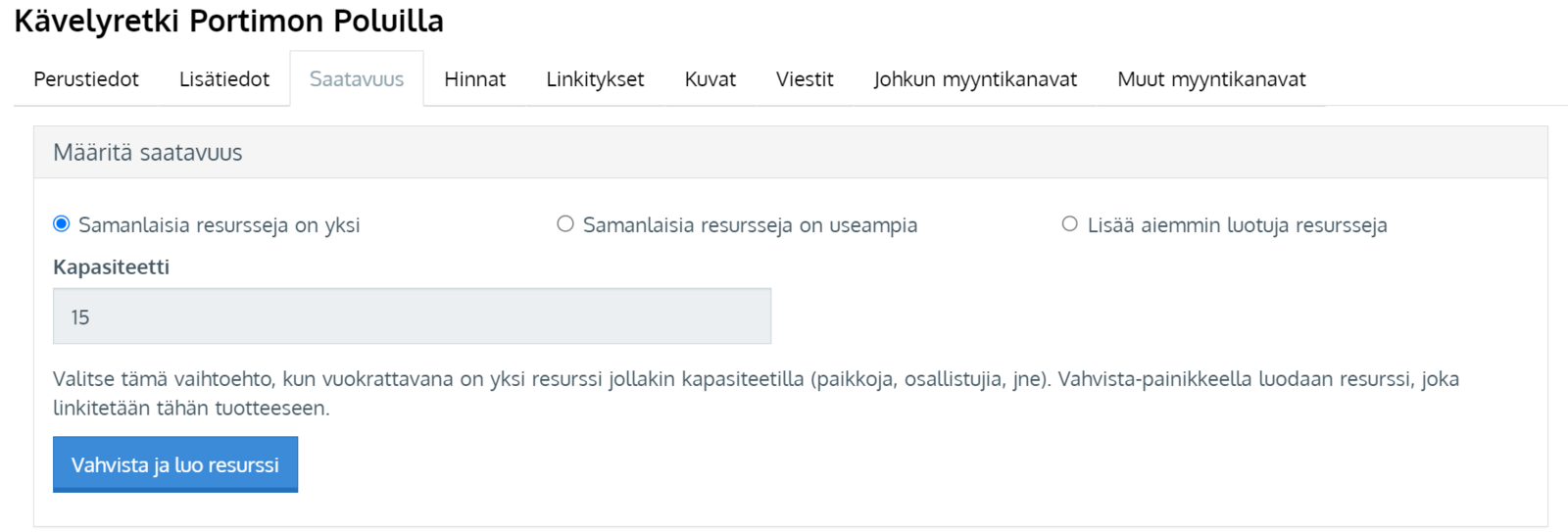
Task: Select Muut myyntikanavat tab
Action: (1211, 79)
